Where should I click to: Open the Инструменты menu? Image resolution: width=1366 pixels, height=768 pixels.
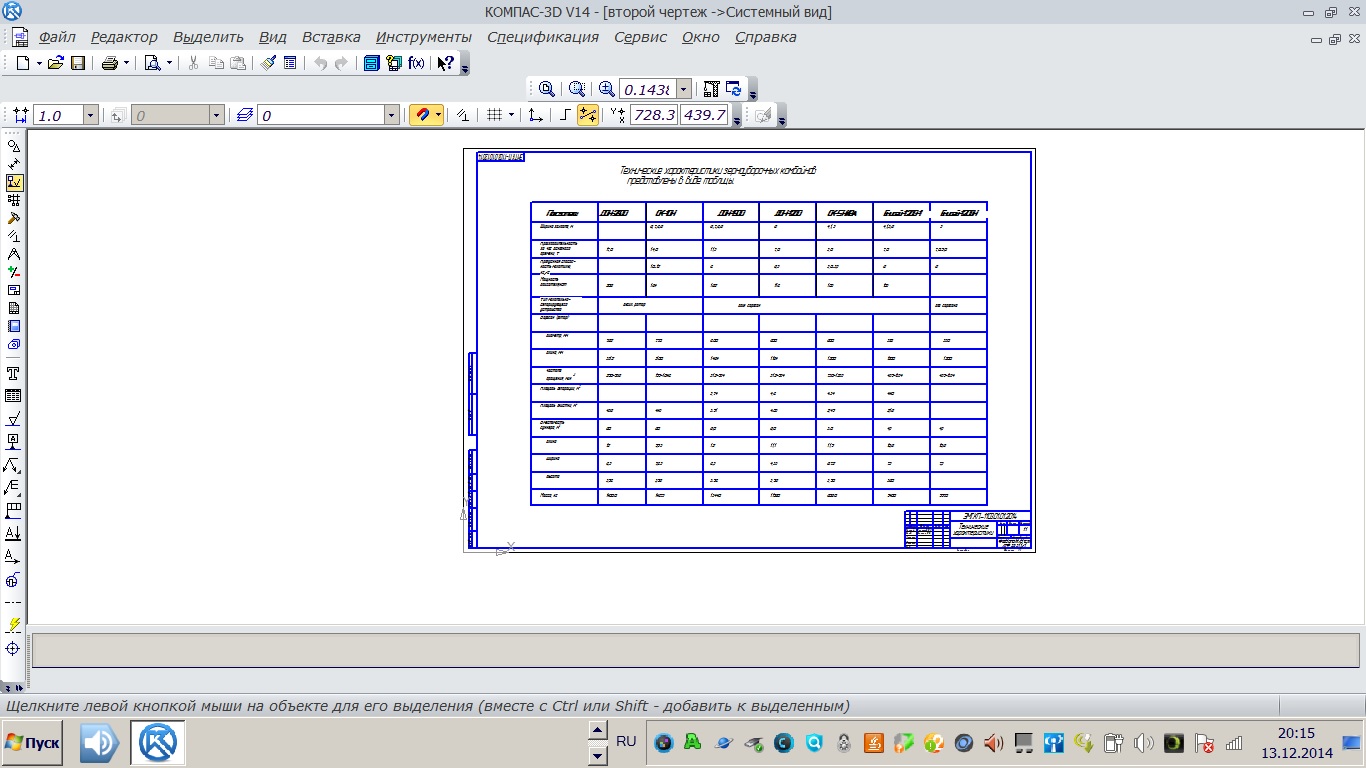[424, 37]
